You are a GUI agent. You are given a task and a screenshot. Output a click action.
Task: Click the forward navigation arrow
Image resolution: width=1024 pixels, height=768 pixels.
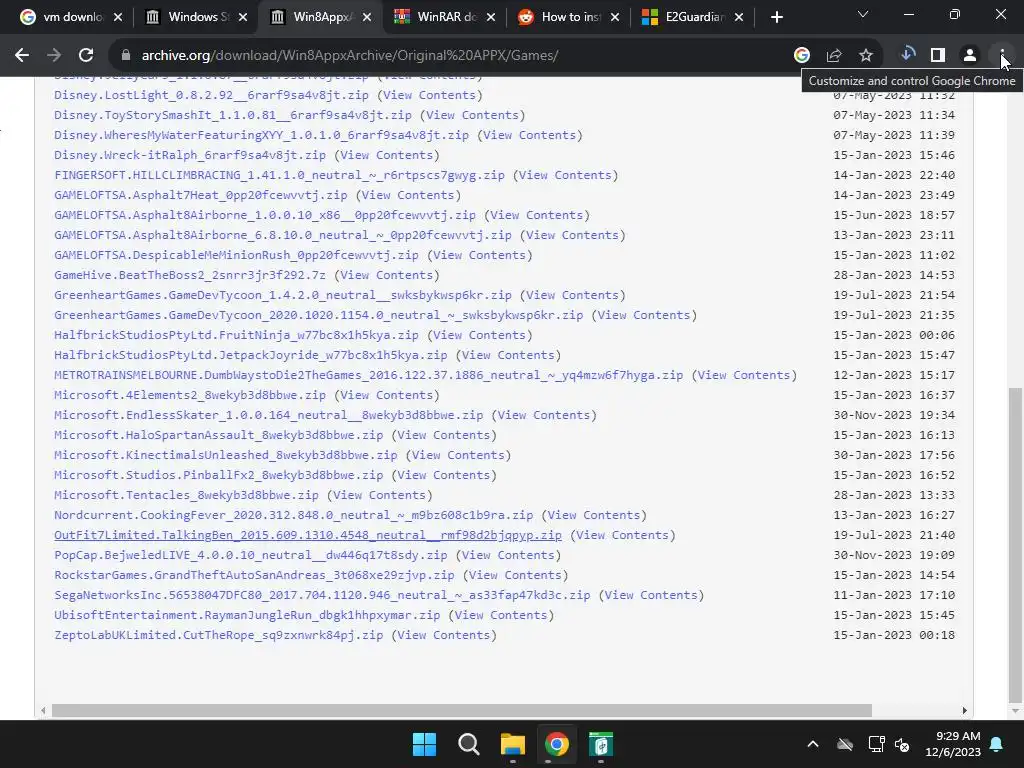54,56
